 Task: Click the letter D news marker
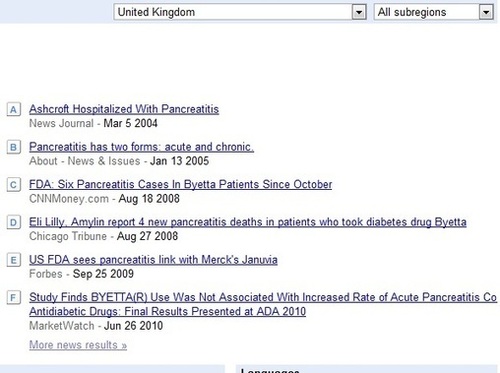click(x=14, y=222)
